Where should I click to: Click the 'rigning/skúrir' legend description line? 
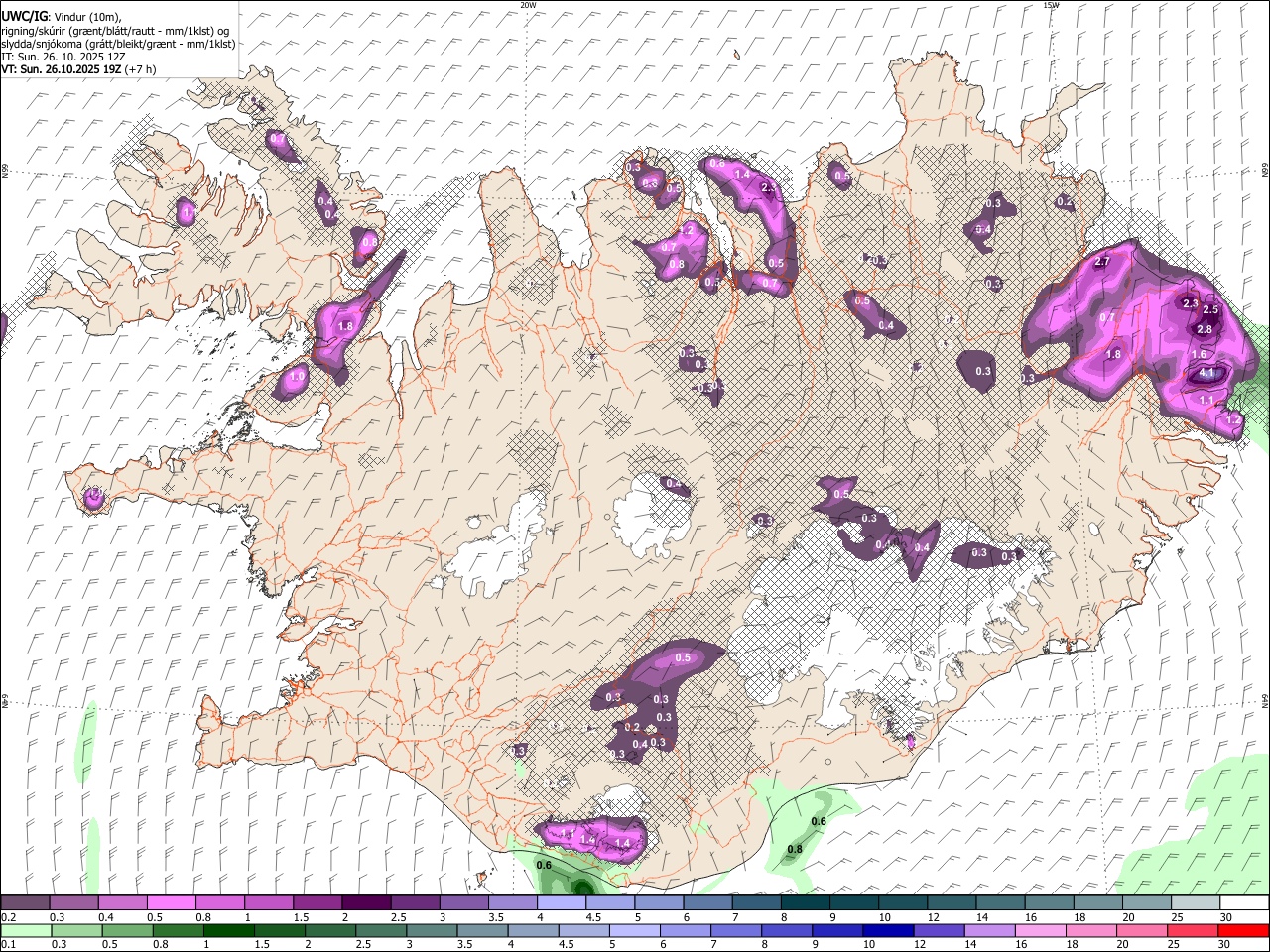[x=114, y=31]
